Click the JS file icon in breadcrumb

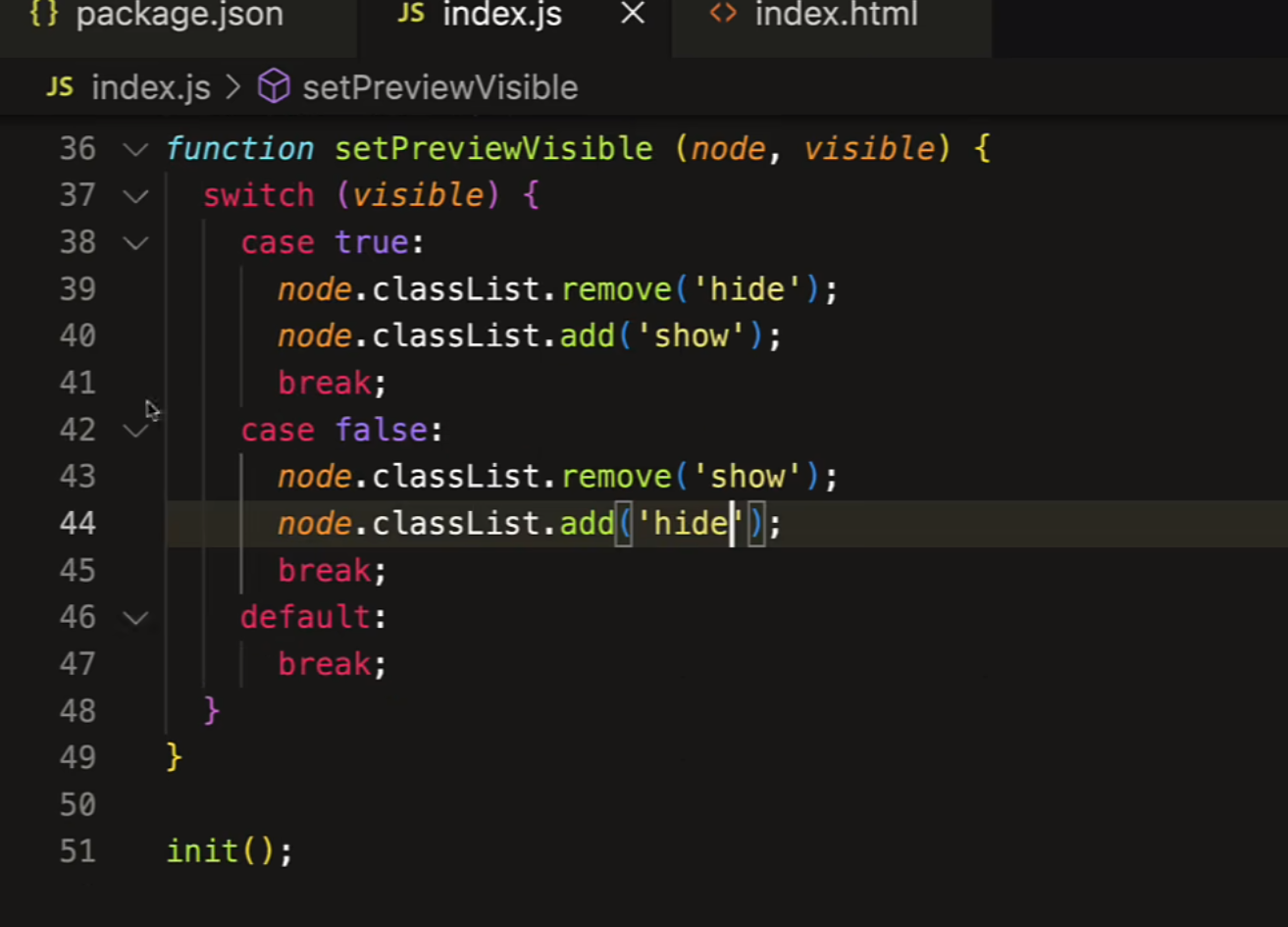(60, 87)
